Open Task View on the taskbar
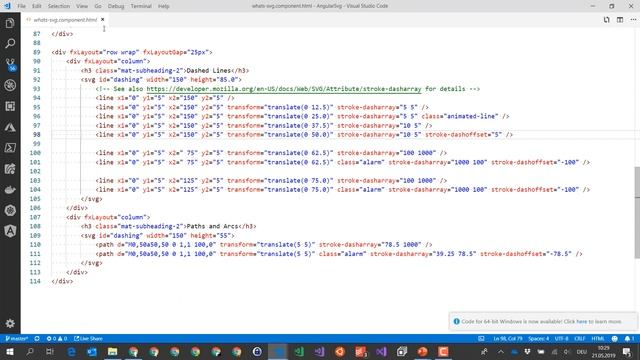Screen dimensions: 640x360 pyautogui.click(x=50, y=351)
